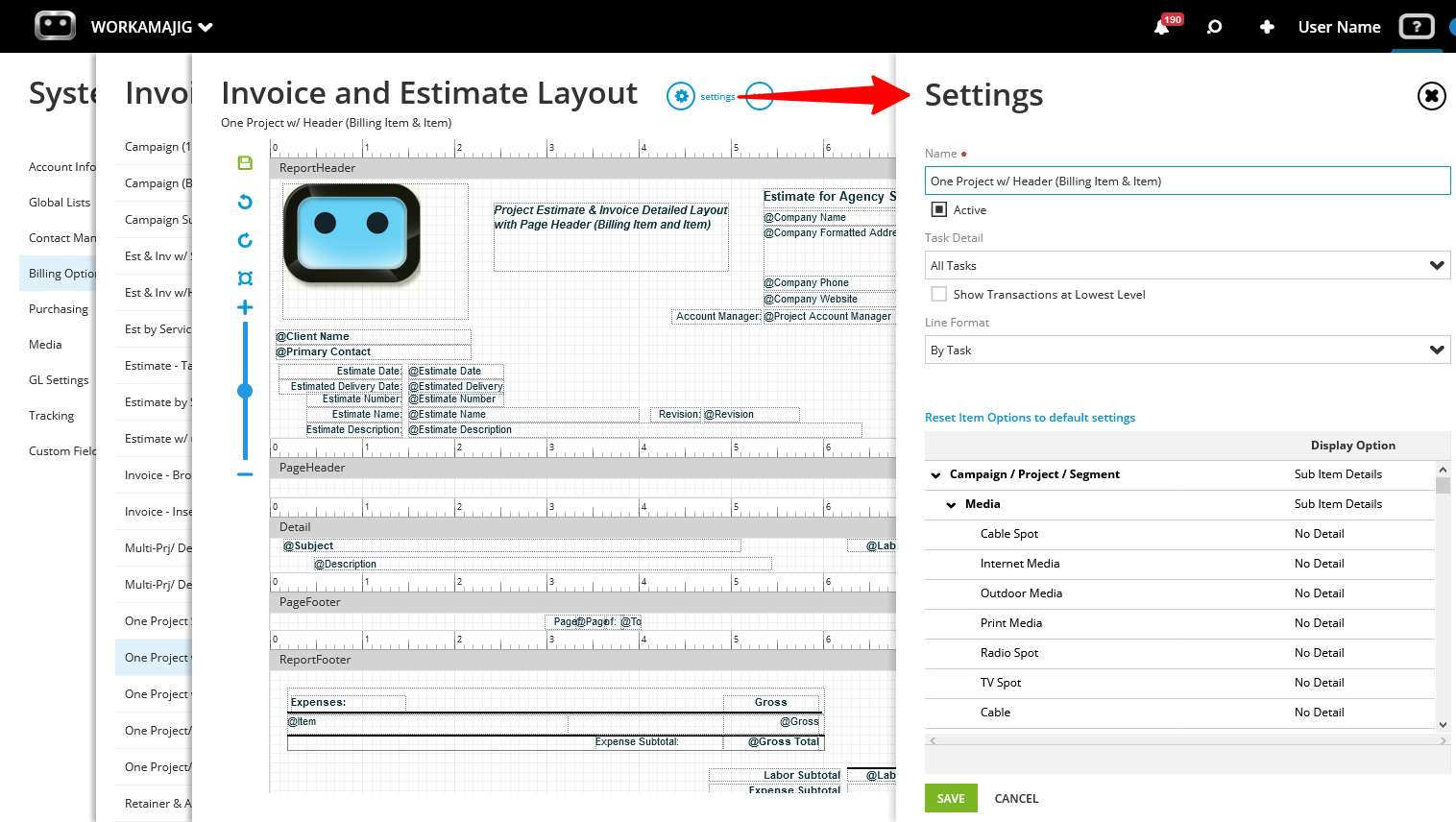Open the Line Format dropdown
This screenshot has height=822, width=1456.
[1187, 350]
